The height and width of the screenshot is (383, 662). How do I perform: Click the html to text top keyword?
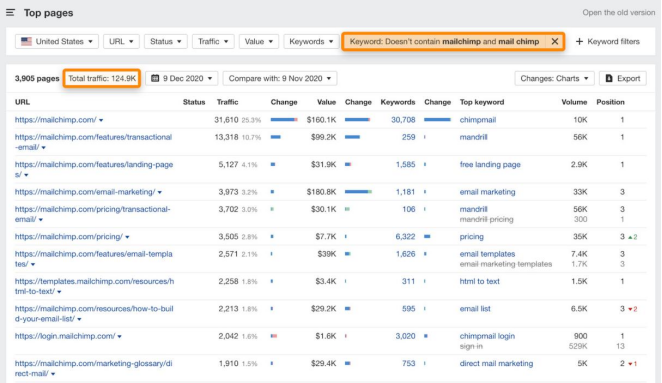[479, 281]
